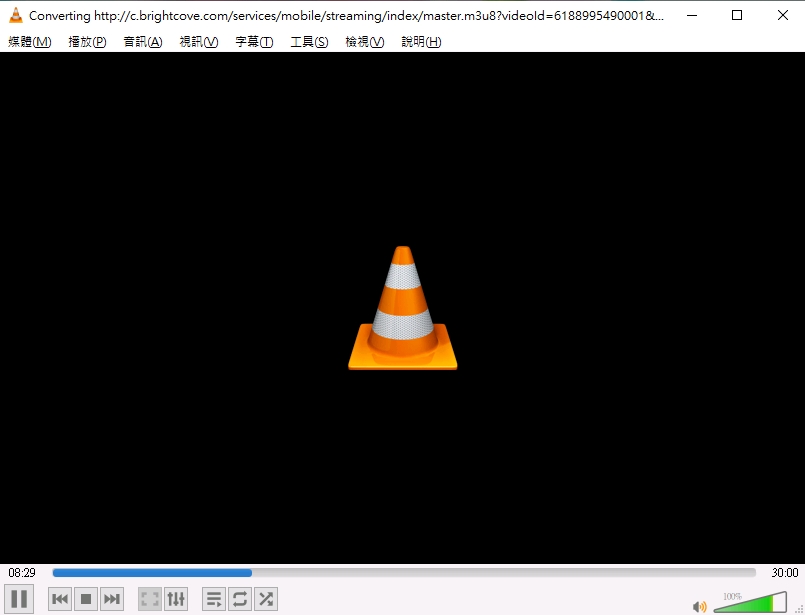Open the 工具(S) menu
The image size is (805, 615).
point(309,42)
